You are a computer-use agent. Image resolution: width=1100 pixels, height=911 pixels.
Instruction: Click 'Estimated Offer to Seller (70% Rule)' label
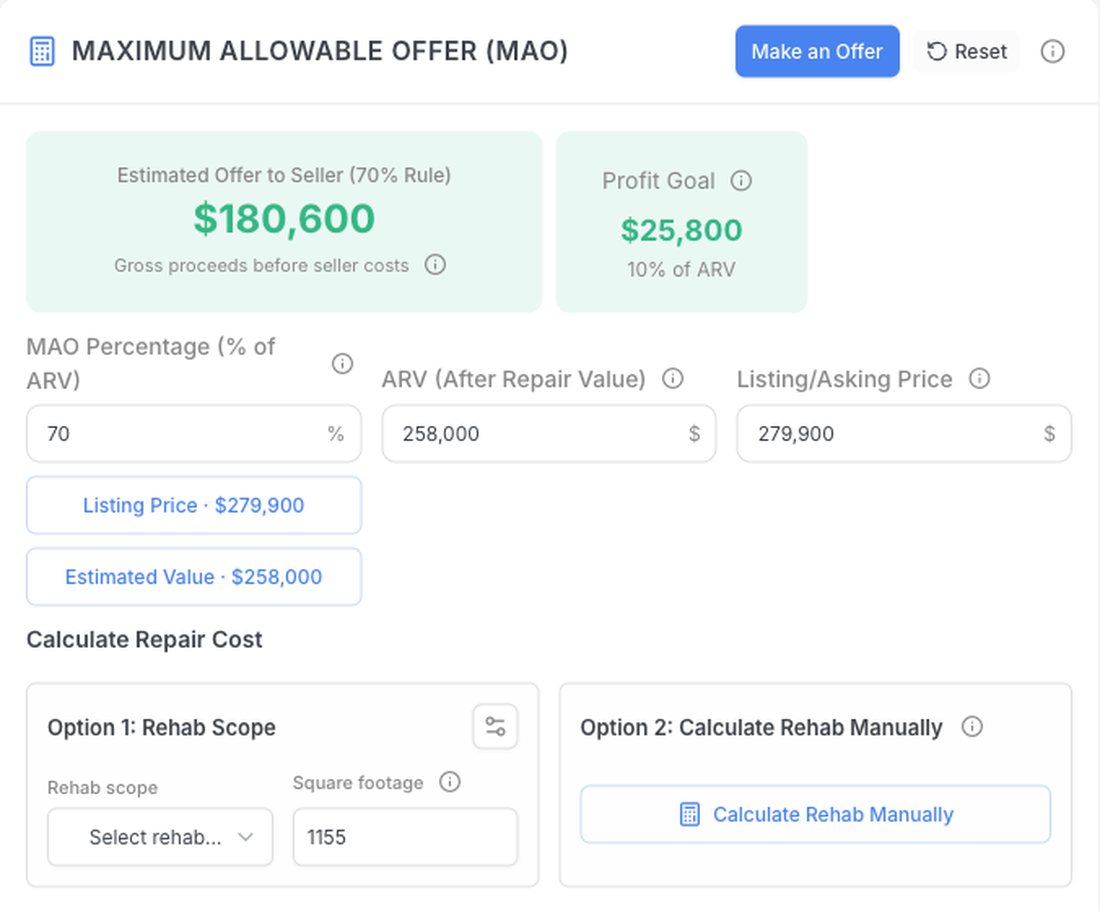coord(284,175)
